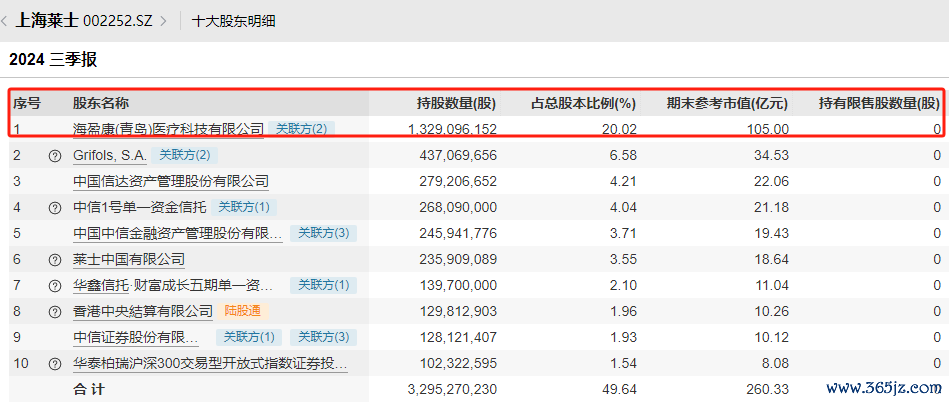
Task: Select market value cell 105.00
Action: 769,129
